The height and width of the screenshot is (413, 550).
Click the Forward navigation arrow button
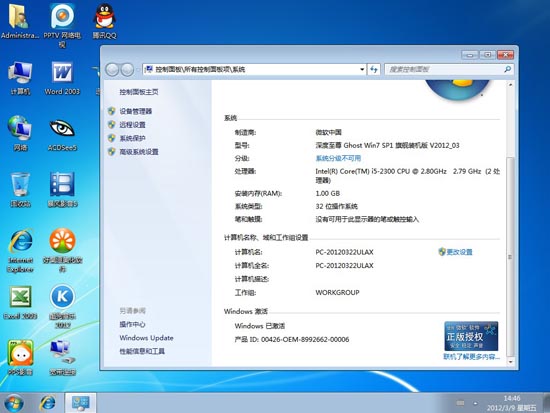pos(127,69)
